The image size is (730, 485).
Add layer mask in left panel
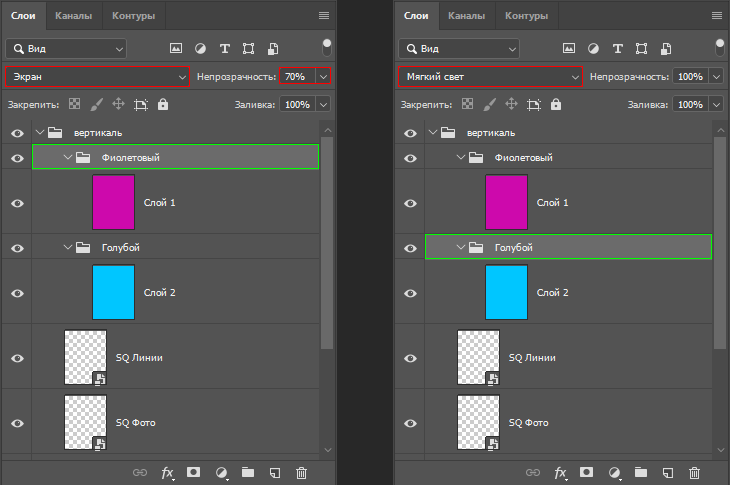pos(194,472)
